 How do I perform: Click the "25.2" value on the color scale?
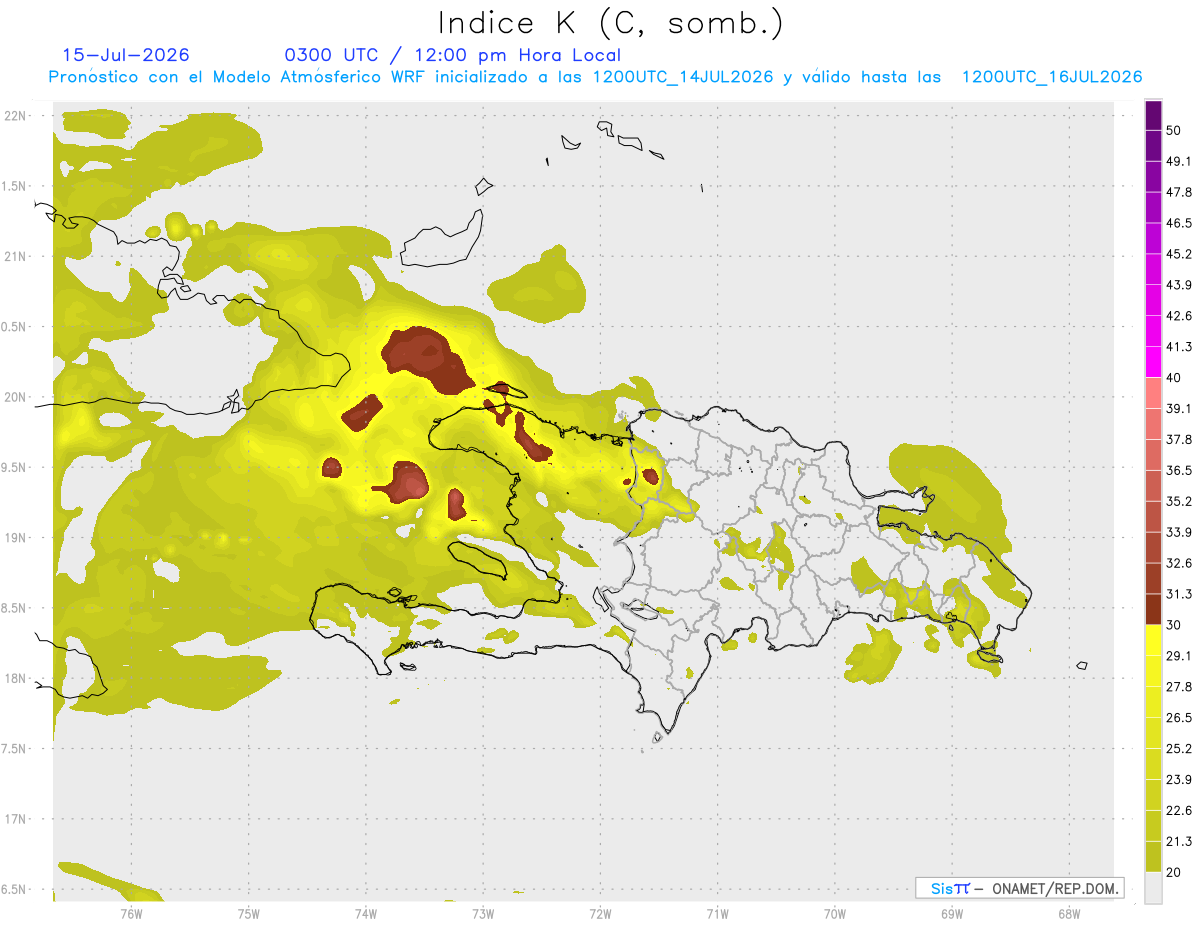pos(1179,749)
